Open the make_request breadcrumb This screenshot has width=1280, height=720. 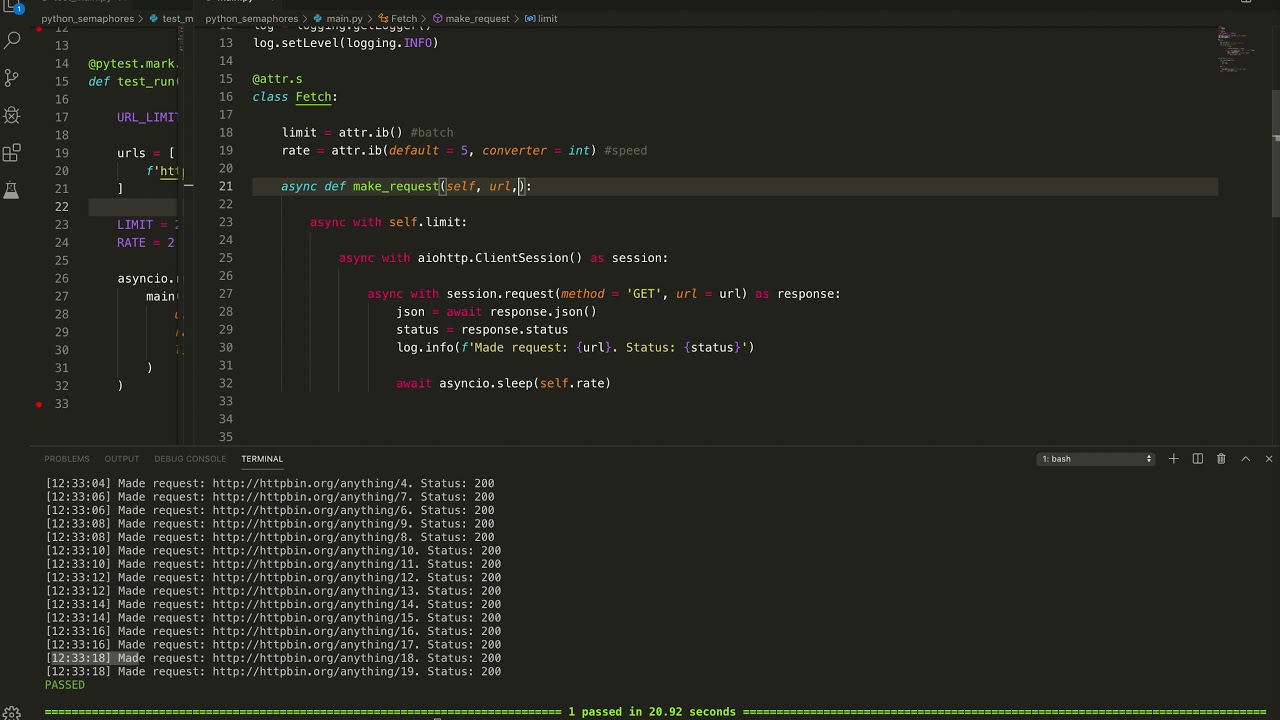click(x=470, y=19)
